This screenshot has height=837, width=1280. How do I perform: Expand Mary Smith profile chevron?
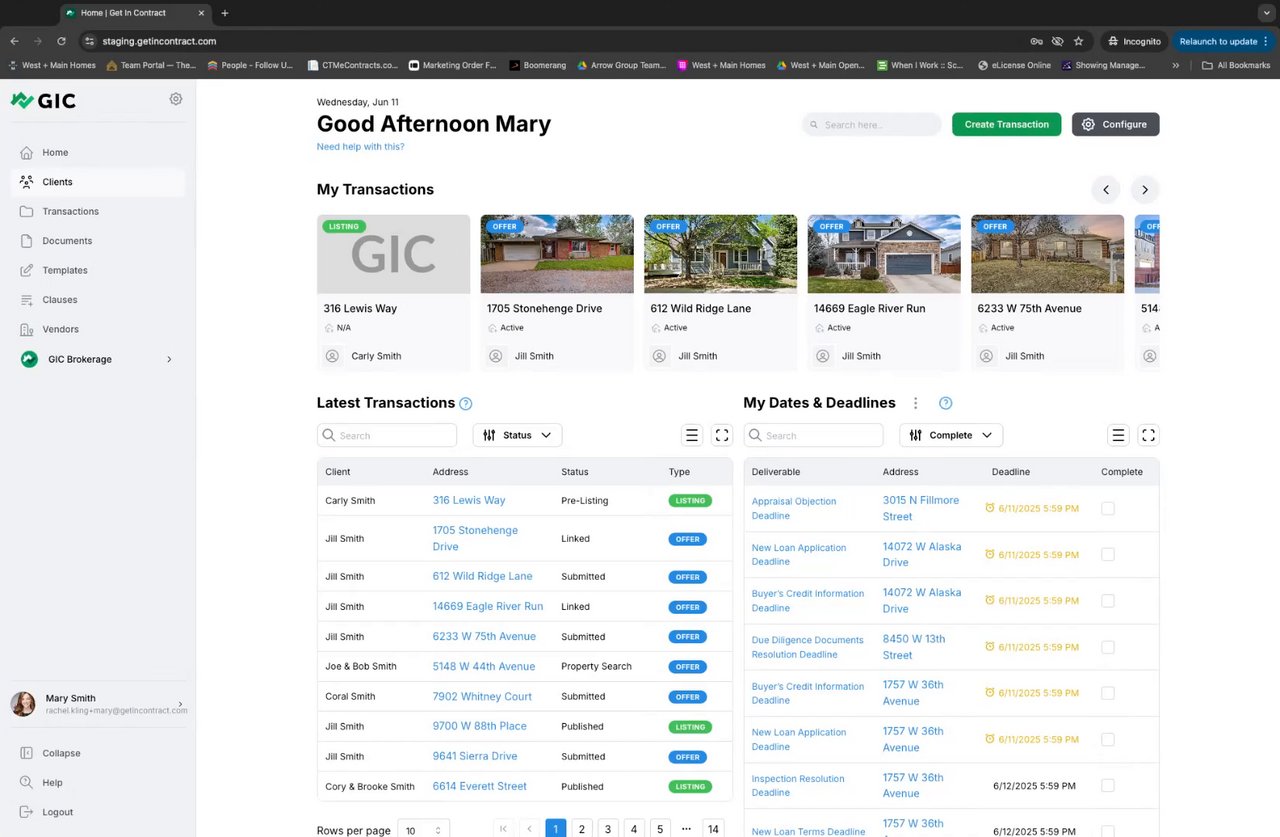pos(180,704)
